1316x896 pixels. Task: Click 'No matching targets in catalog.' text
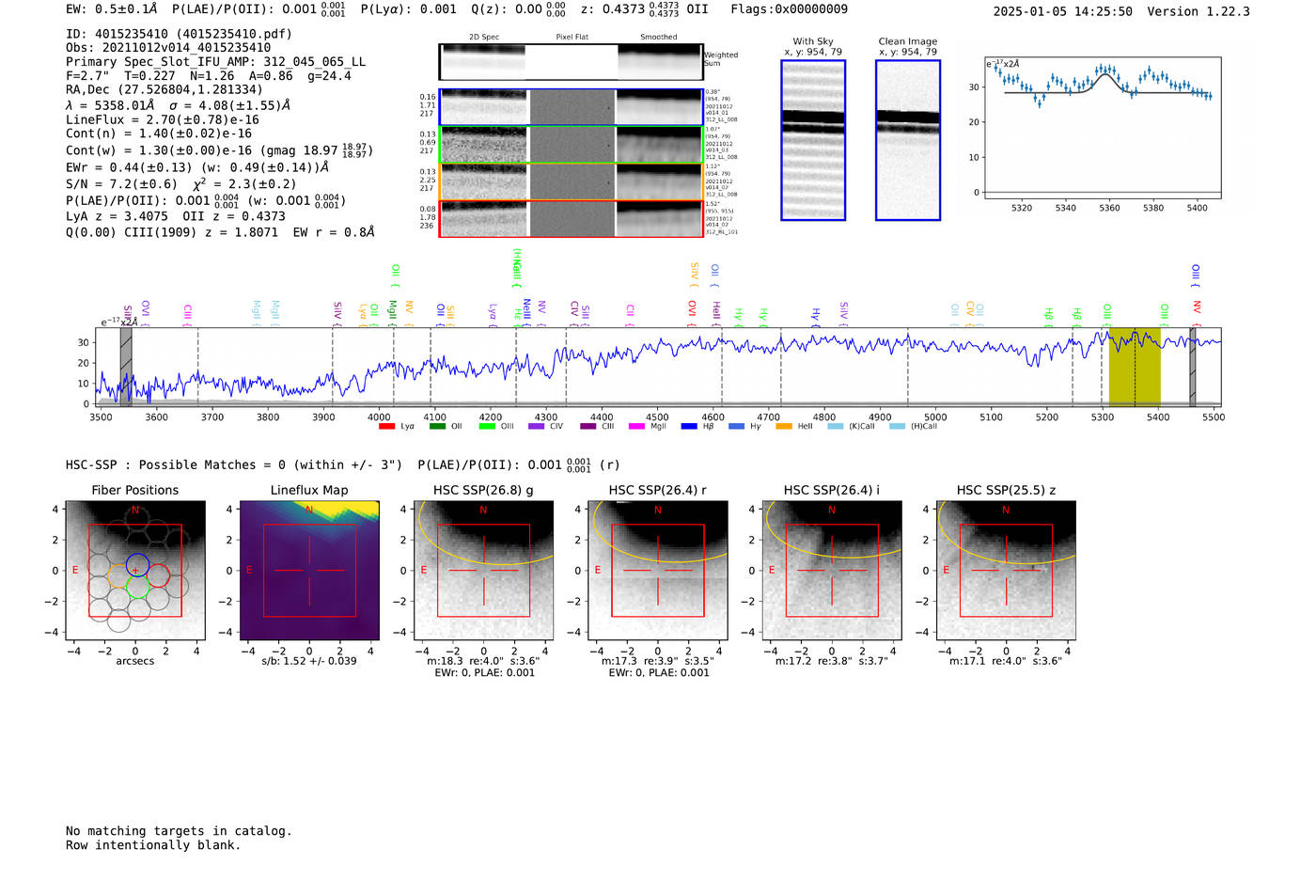click(179, 831)
